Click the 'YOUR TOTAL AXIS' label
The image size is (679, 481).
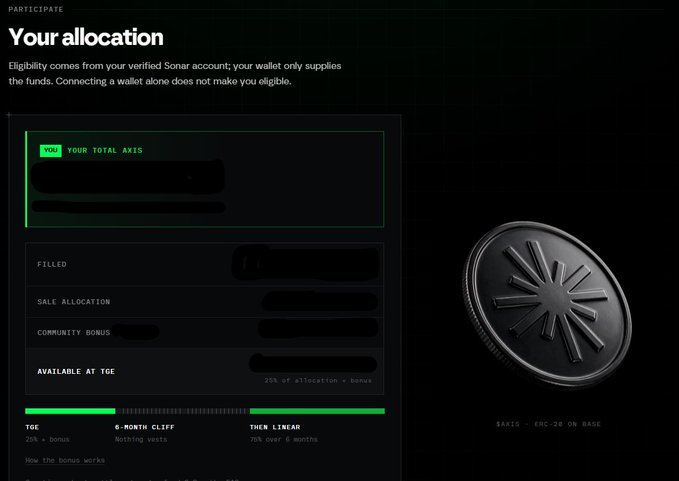point(105,150)
